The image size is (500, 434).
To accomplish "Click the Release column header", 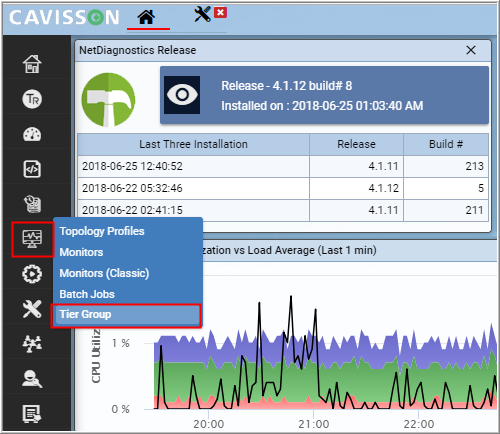I will (356, 144).
